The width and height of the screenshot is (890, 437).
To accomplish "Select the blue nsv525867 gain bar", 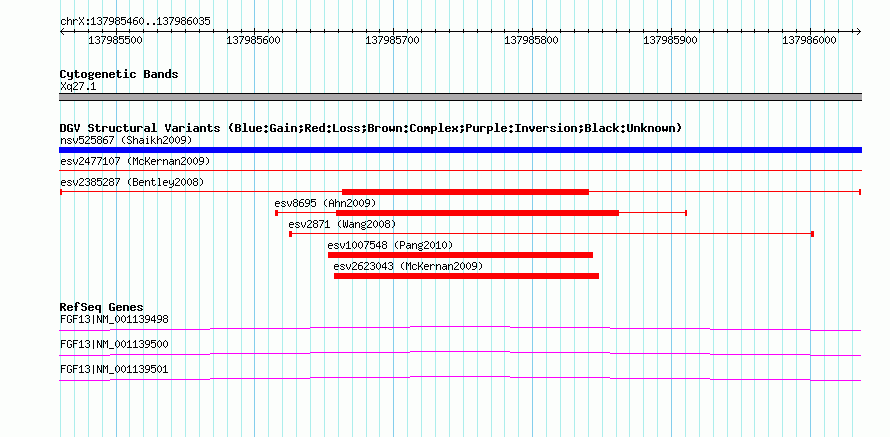I will (x=460, y=150).
